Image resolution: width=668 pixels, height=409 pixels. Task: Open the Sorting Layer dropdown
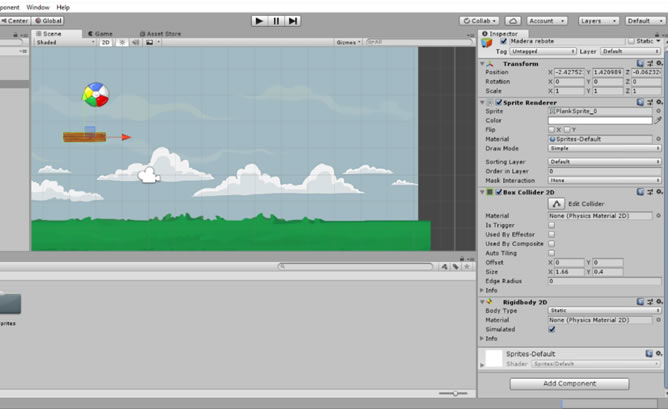[x=604, y=161]
